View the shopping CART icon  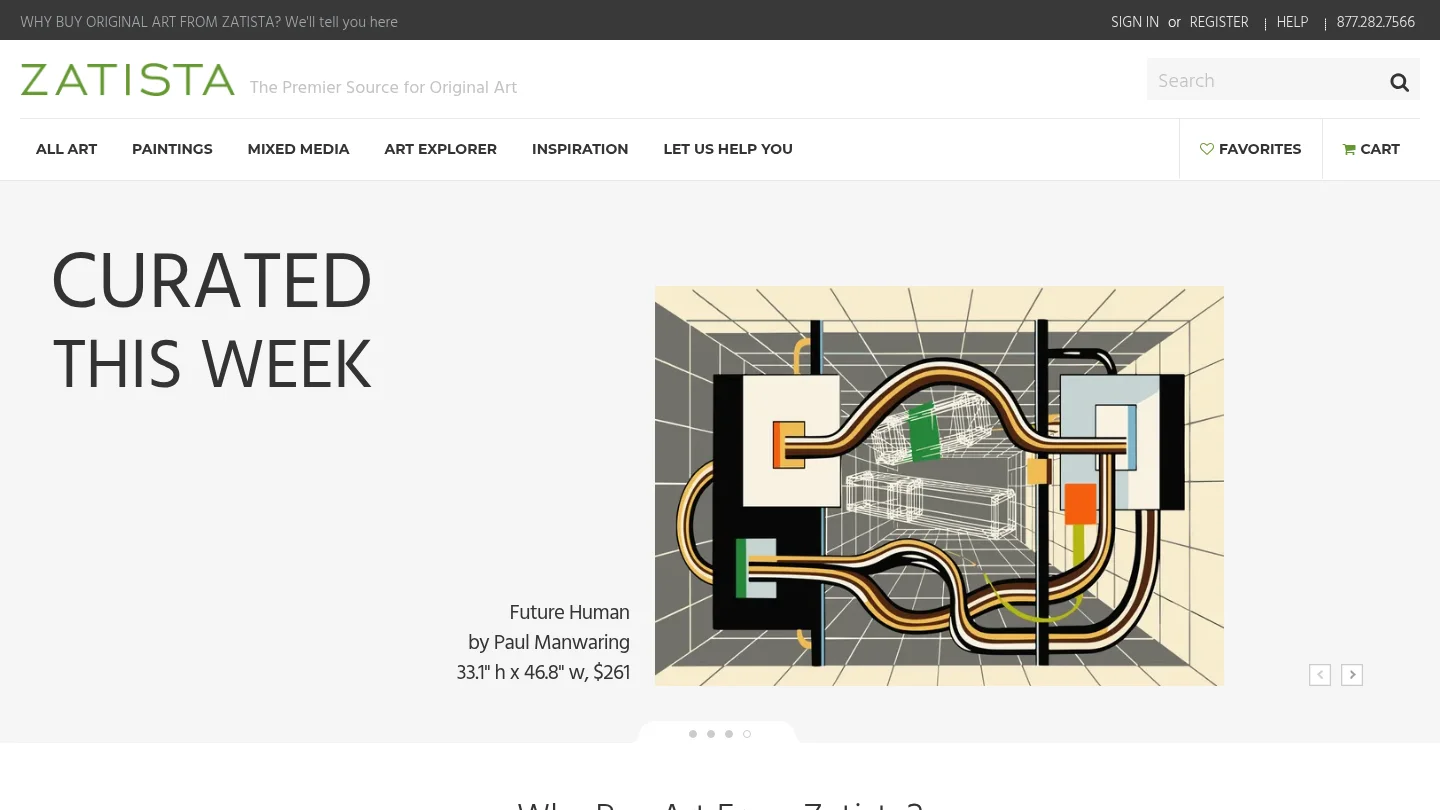(1349, 149)
